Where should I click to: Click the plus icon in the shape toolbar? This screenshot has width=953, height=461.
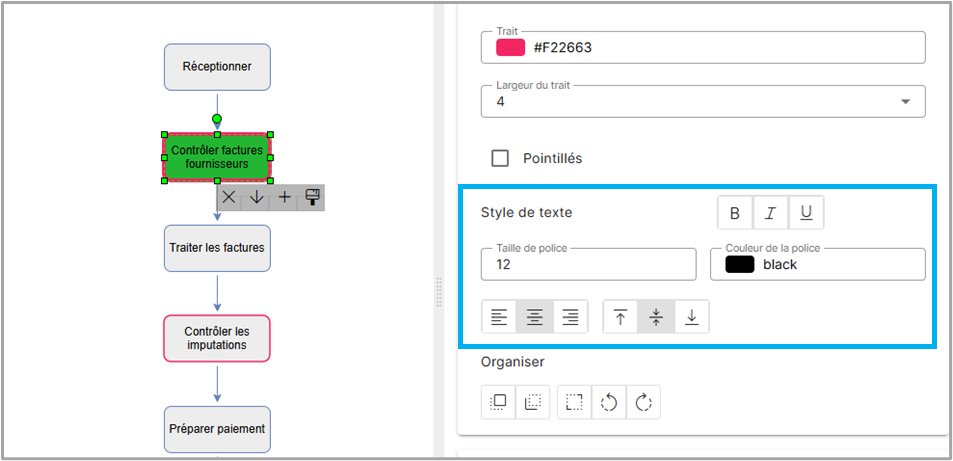coord(285,197)
